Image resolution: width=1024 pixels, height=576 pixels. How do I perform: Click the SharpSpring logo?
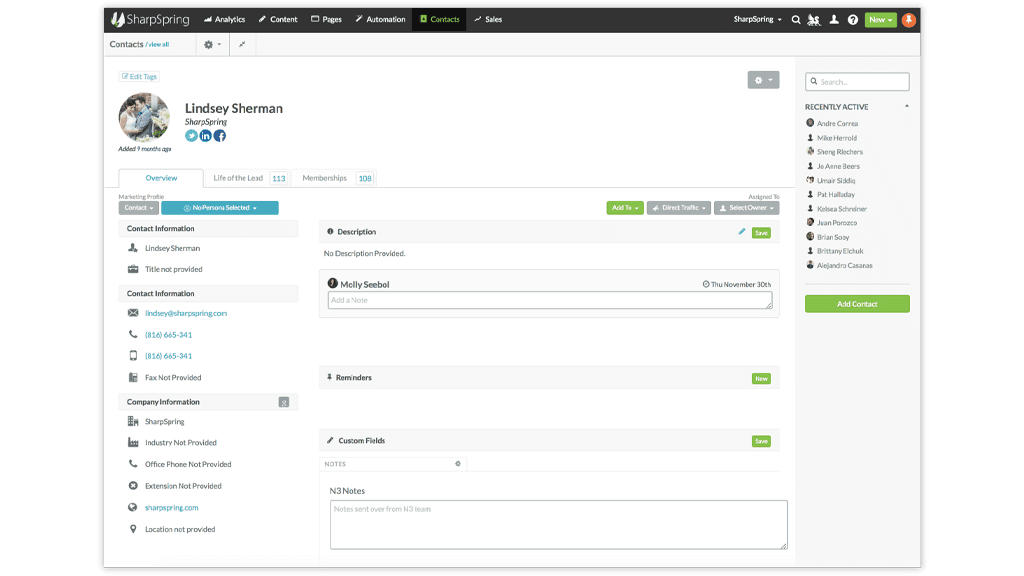tap(150, 20)
